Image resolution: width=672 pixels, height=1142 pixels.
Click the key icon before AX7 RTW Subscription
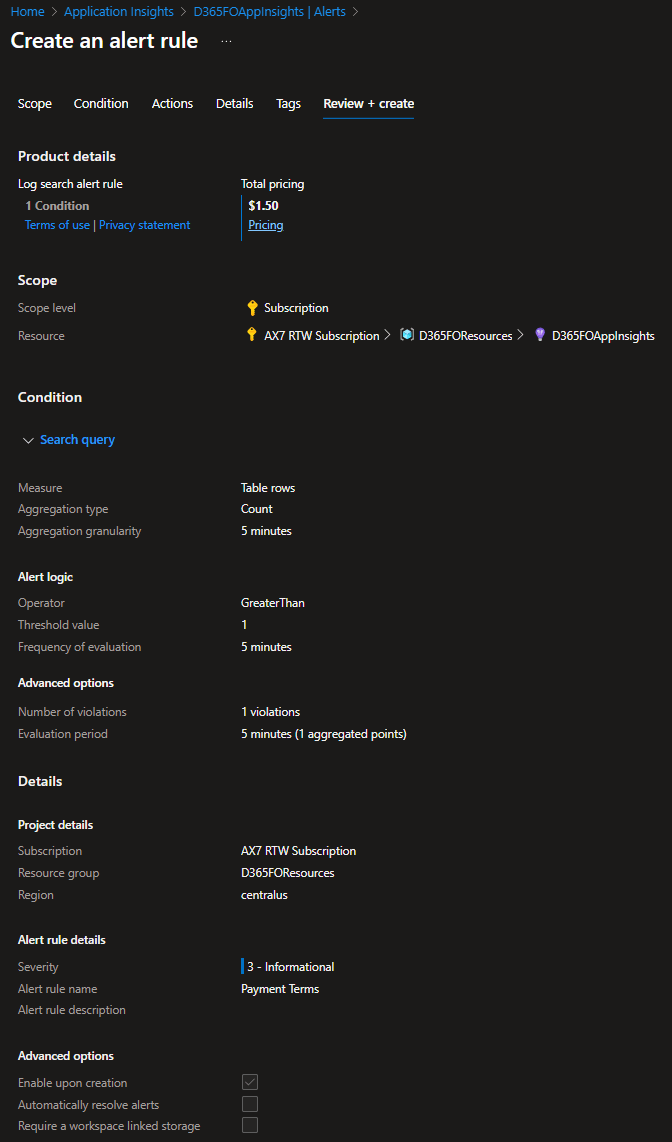[252, 336]
